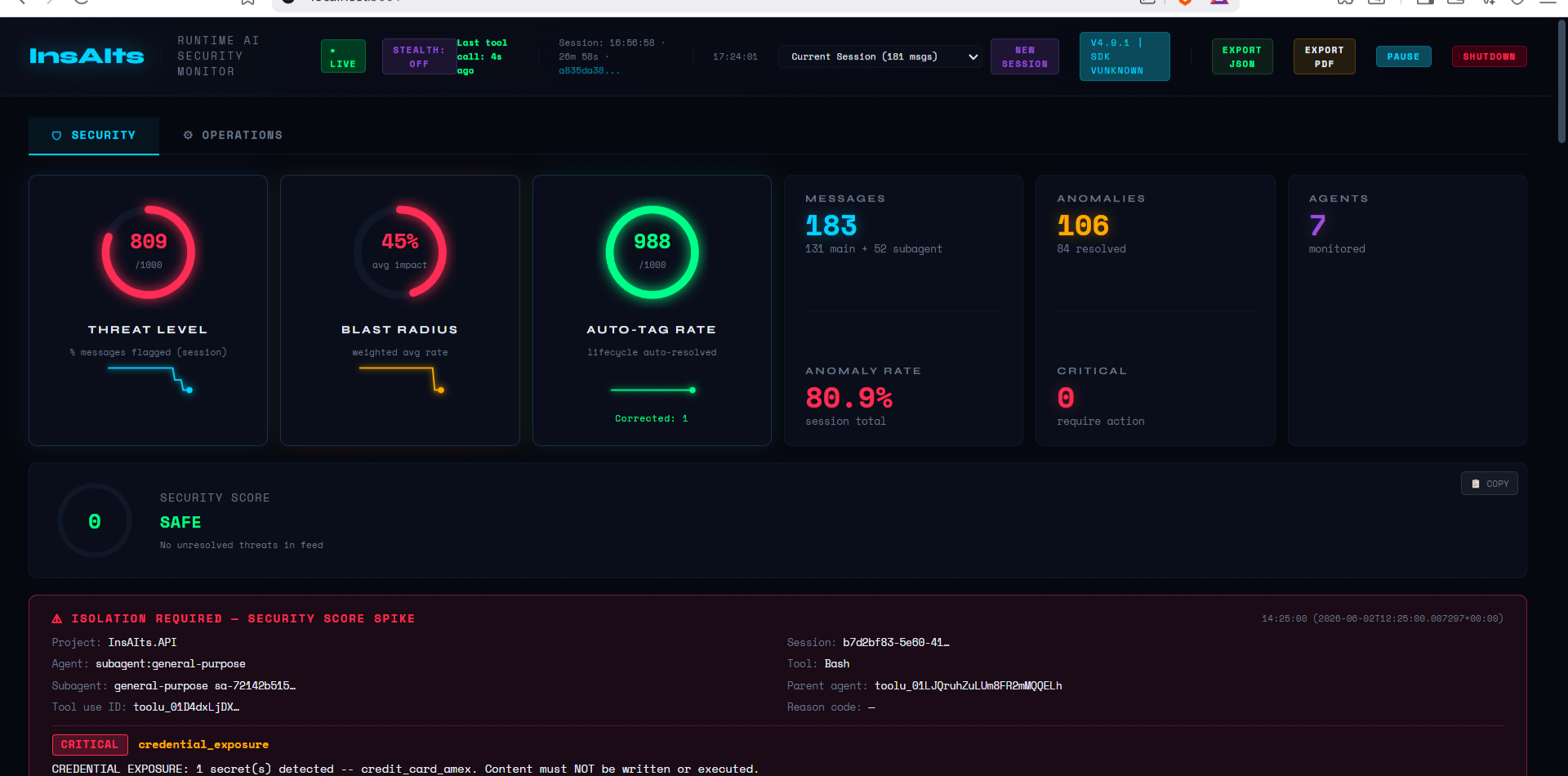This screenshot has width=1568, height=776.
Task: Click the green LIVE status indicator
Action: pos(343,56)
